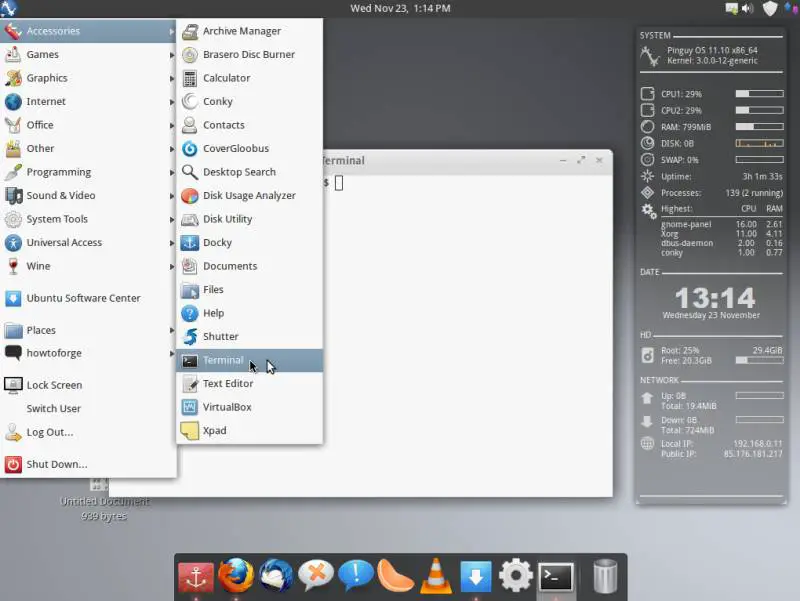Open the orange slice dock icon
This screenshot has width=800, height=601.
pos(395,576)
